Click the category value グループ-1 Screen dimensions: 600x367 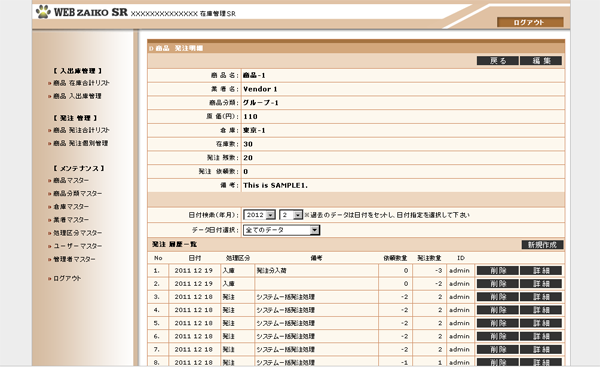261,103
